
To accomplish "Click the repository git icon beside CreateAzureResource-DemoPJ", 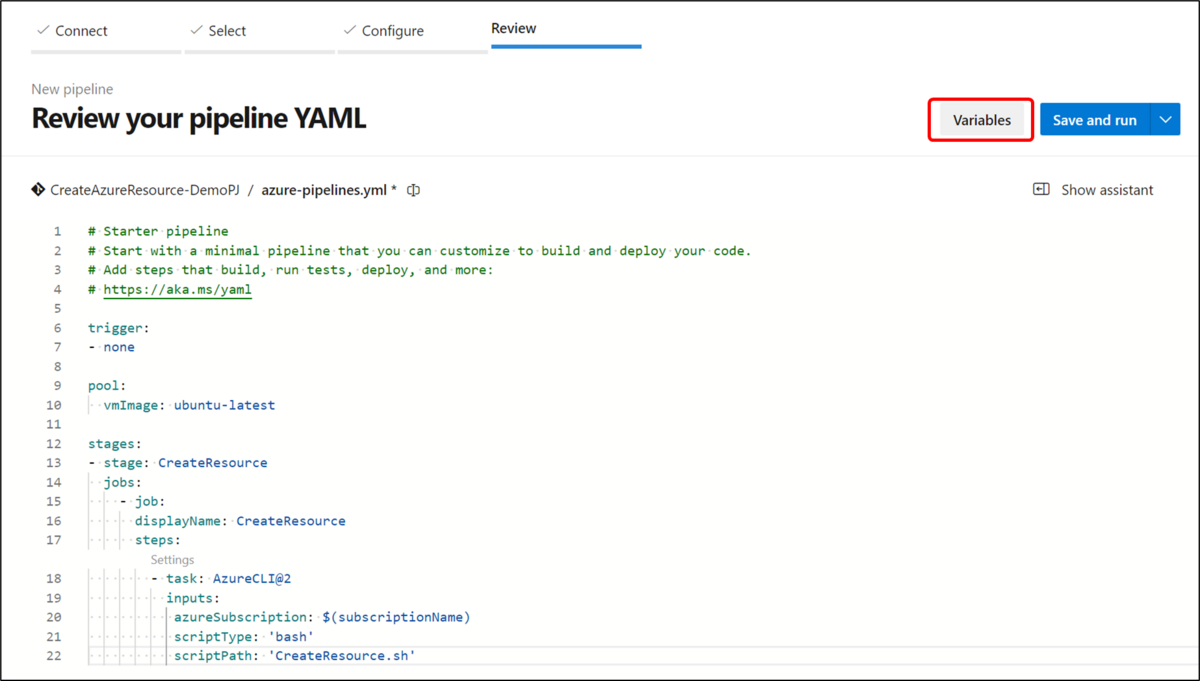I will [x=38, y=189].
